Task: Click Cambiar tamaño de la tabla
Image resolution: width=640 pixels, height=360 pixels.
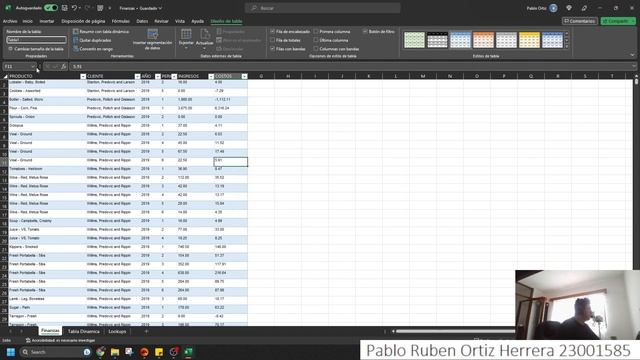Action: (36, 49)
